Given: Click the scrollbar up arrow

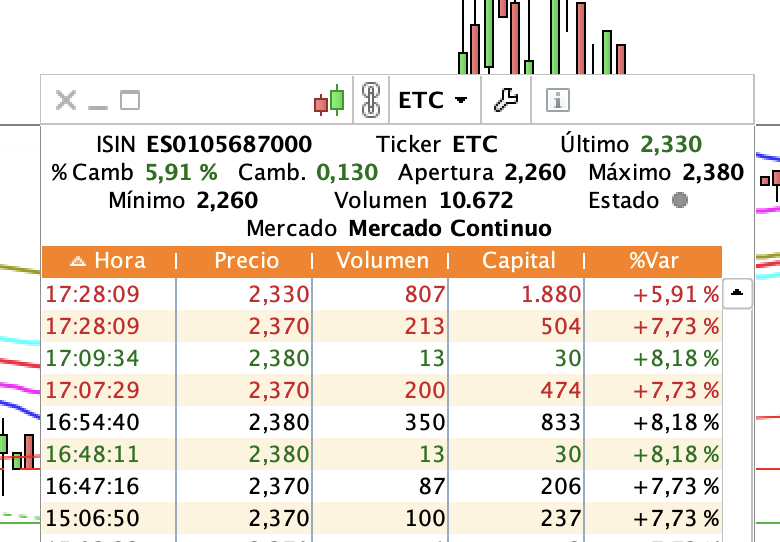Looking at the screenshot, I should 737,293.
